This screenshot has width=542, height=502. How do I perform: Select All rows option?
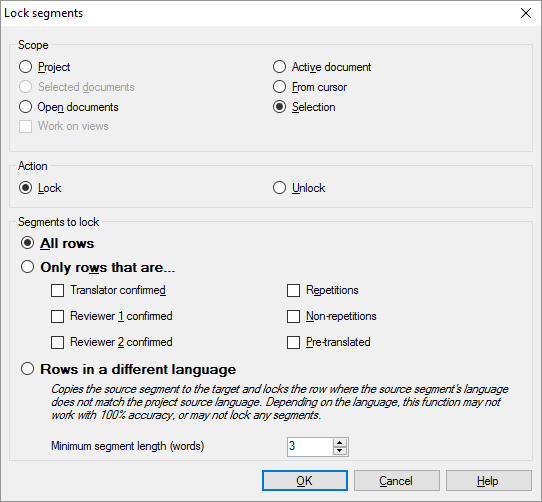tap(27, 243)
